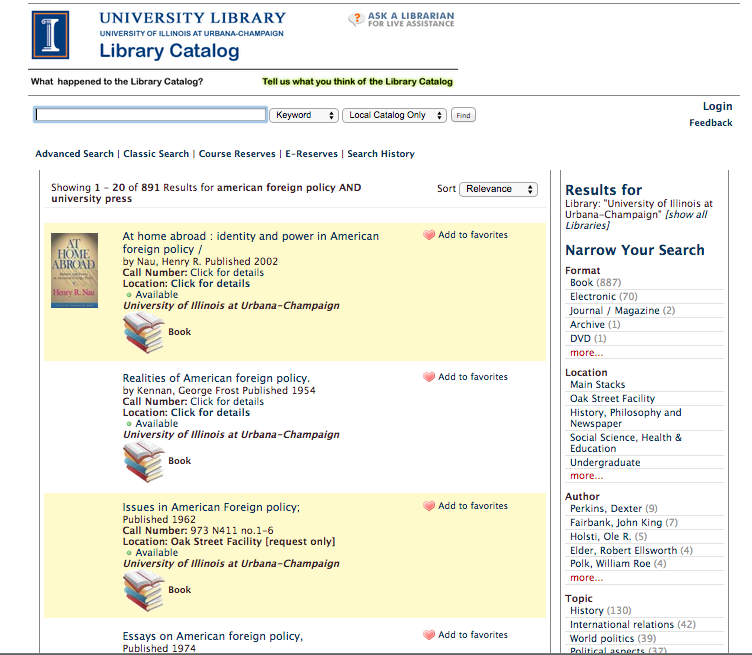Click heart icon for Issues in American Foreign policy
This screenshot has width=752, height=655.
tap(429, 507)
